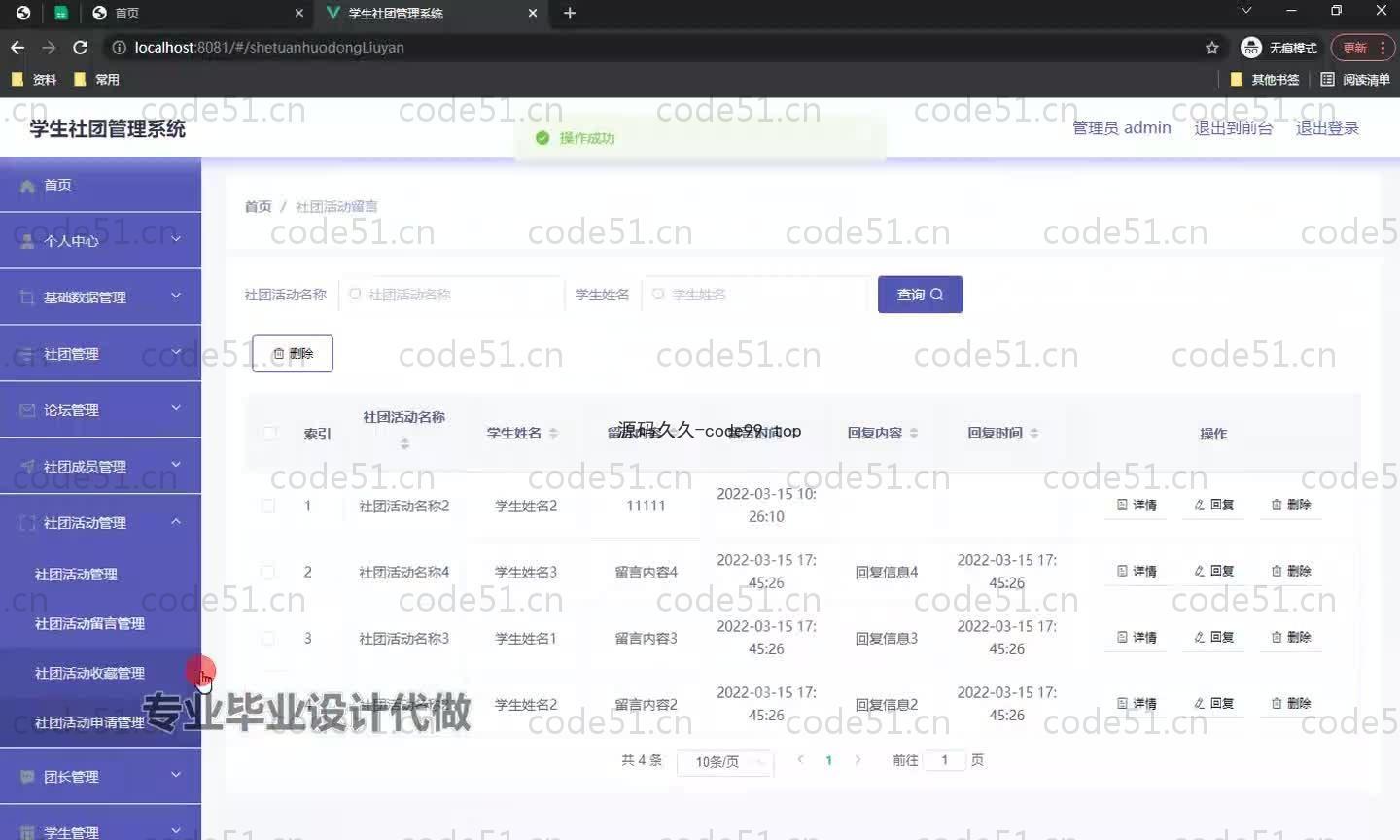This screenshot has height=840, width=1400.
Task: Sort by 学生姓名 column arrows
Action: click(553, 434)
